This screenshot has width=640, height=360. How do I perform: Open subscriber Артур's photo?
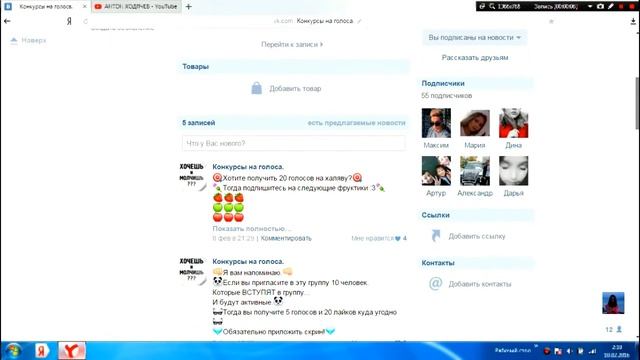tap(436, 171)
